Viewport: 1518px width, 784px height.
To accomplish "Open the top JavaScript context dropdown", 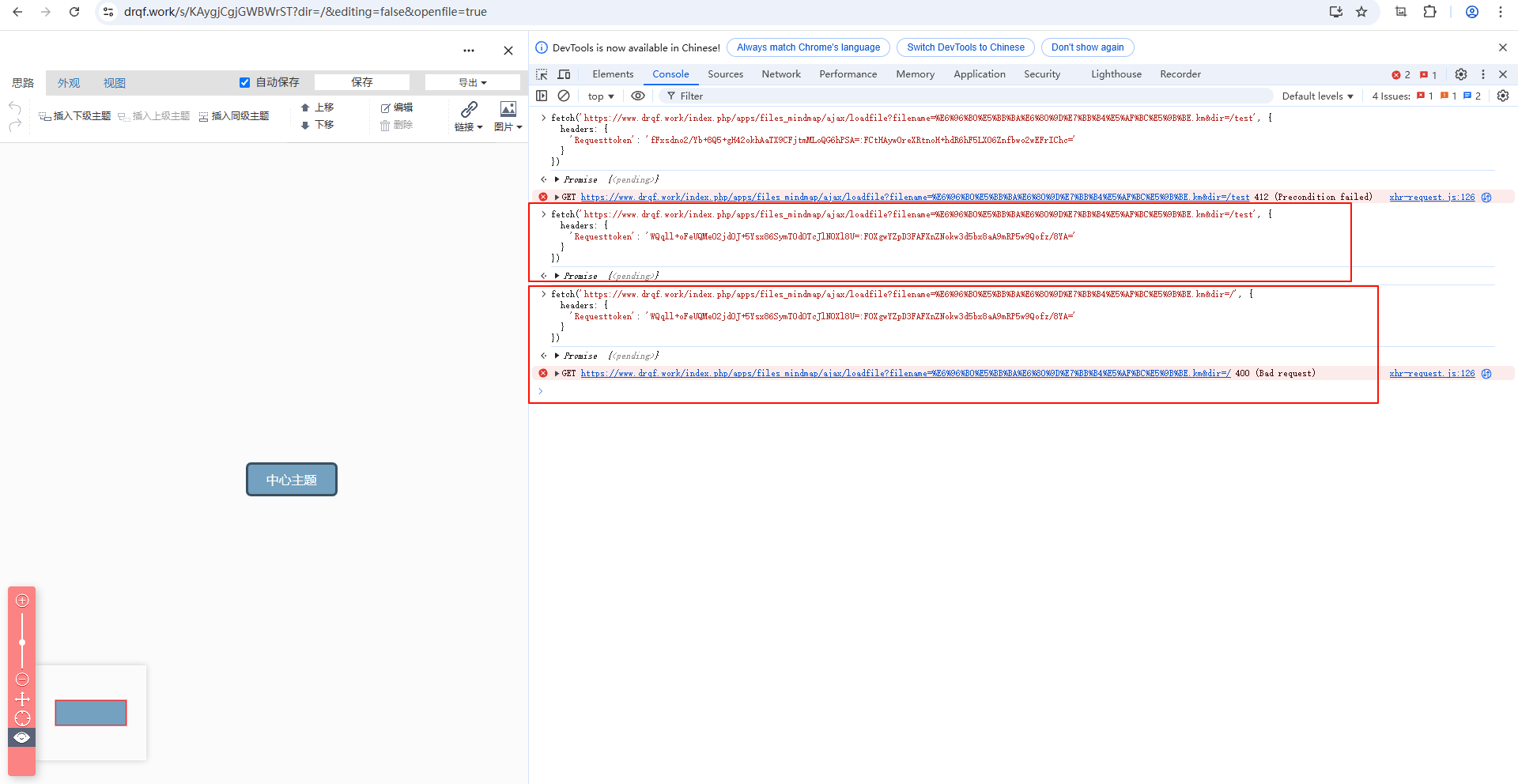I will point(601,96).
